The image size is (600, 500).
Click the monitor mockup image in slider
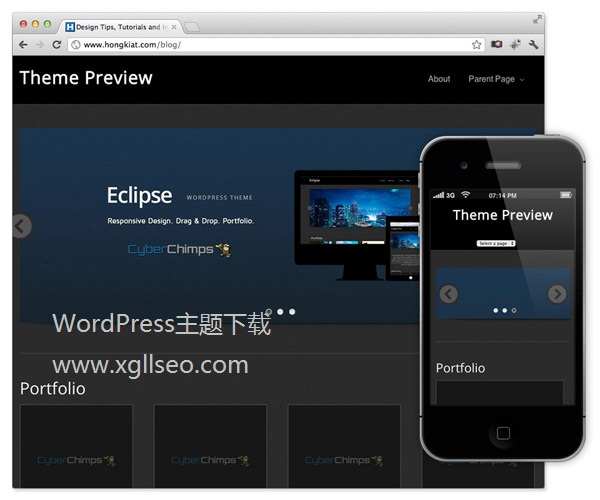pos(358,225)
